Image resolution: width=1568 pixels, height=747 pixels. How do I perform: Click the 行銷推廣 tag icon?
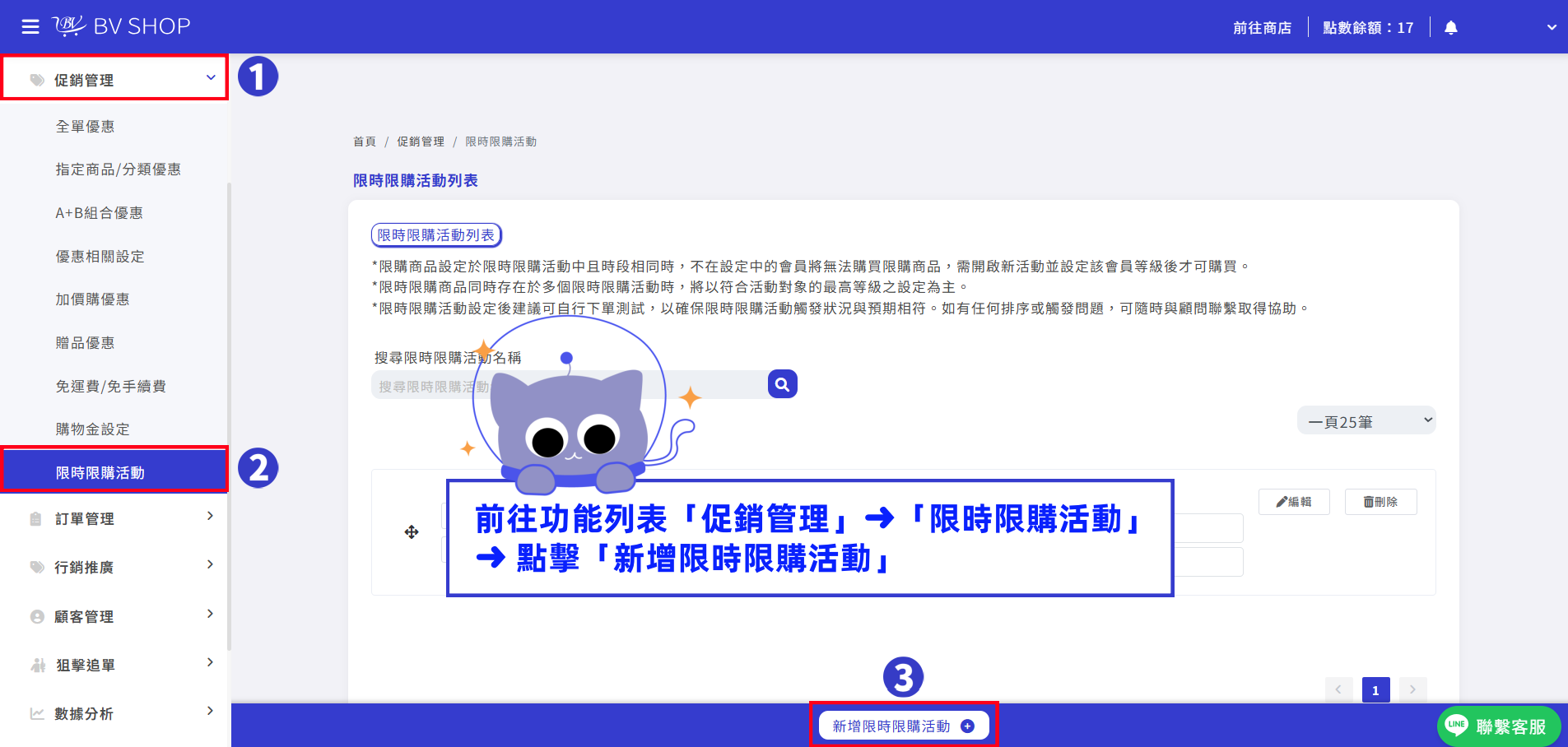(37, 567)
